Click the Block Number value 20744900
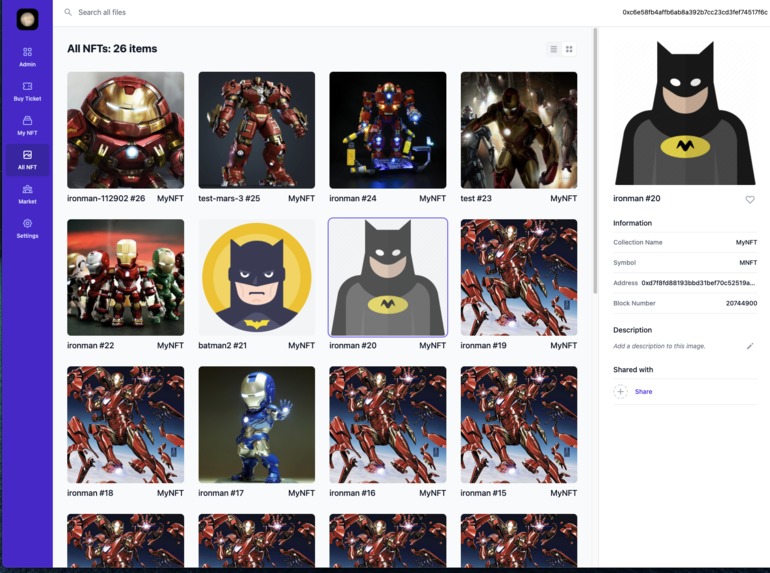 coord(742,303)
